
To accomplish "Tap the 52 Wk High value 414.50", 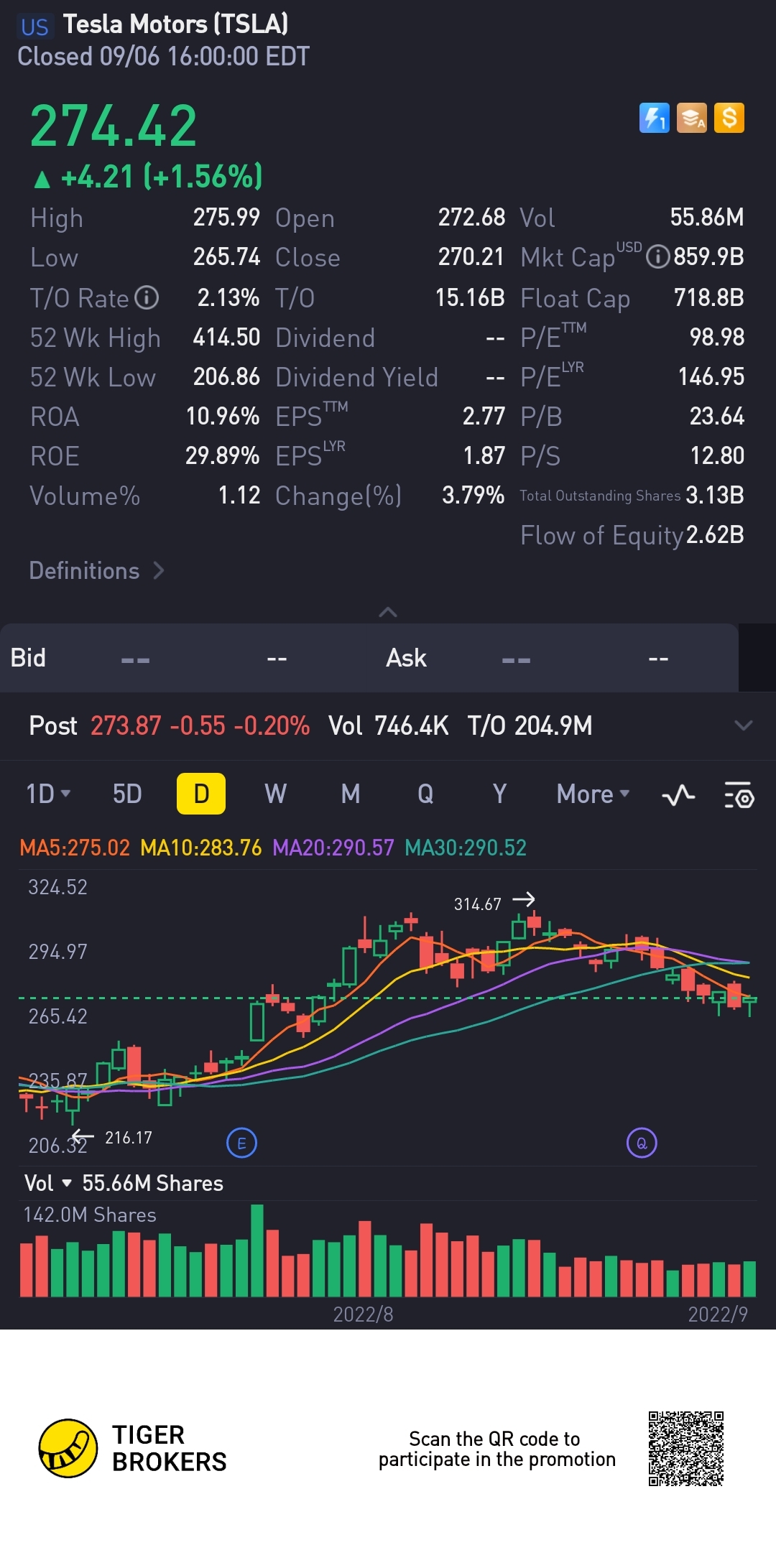I will coord(226,337).
